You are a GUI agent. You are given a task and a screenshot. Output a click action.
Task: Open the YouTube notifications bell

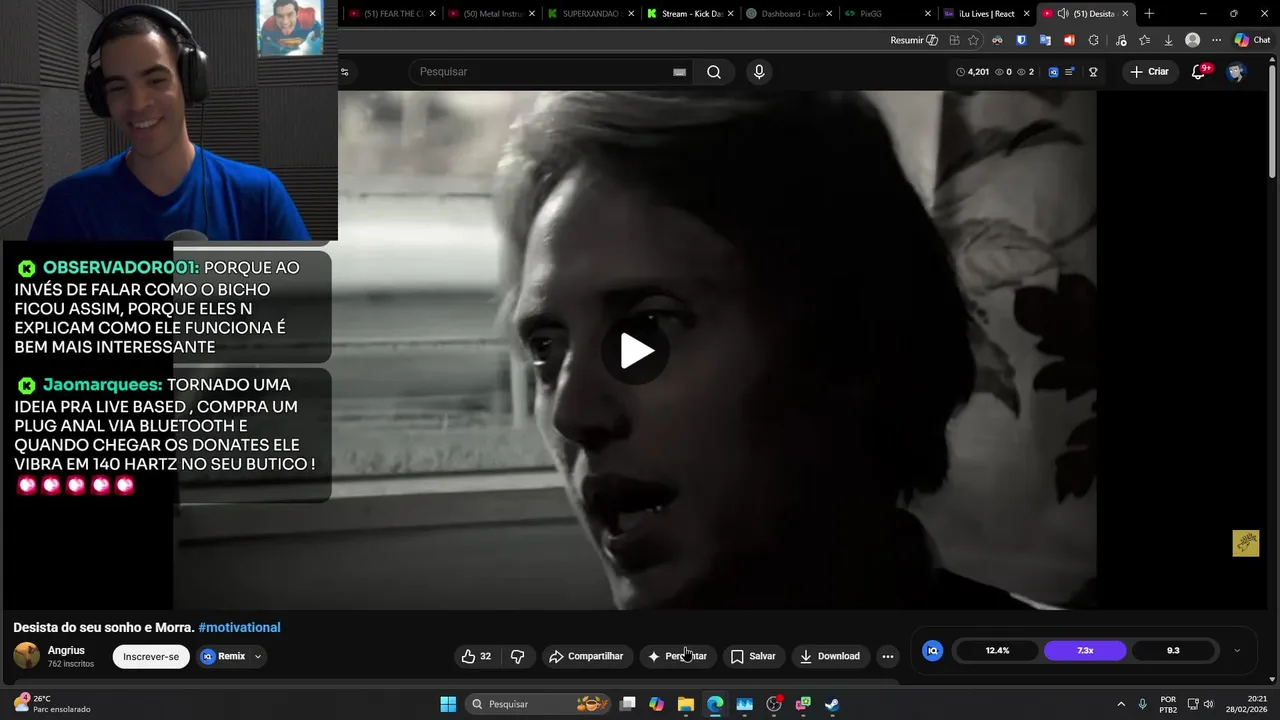click(x=1198, y=72)
